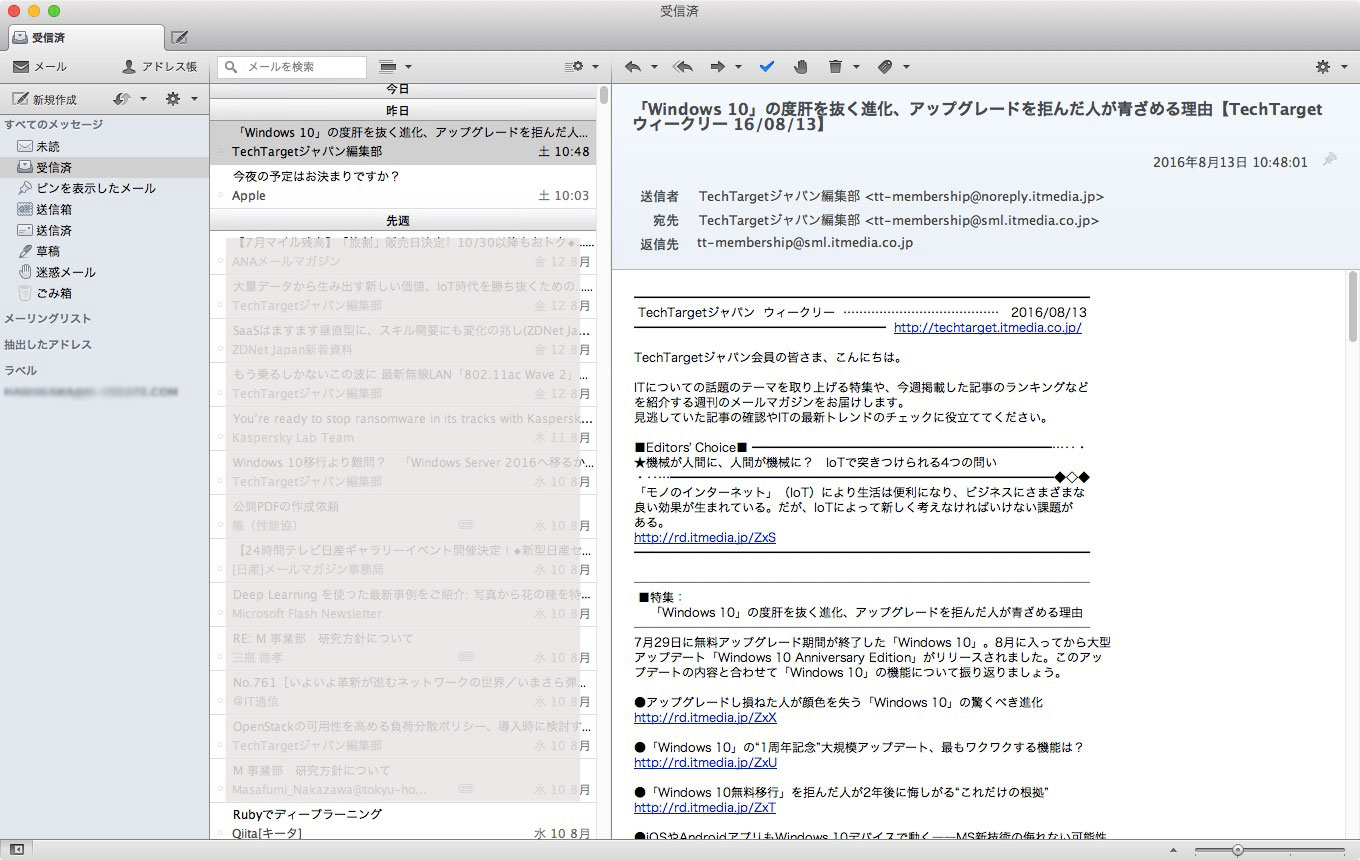Click the メールを検索 search field

coord(292,67)
